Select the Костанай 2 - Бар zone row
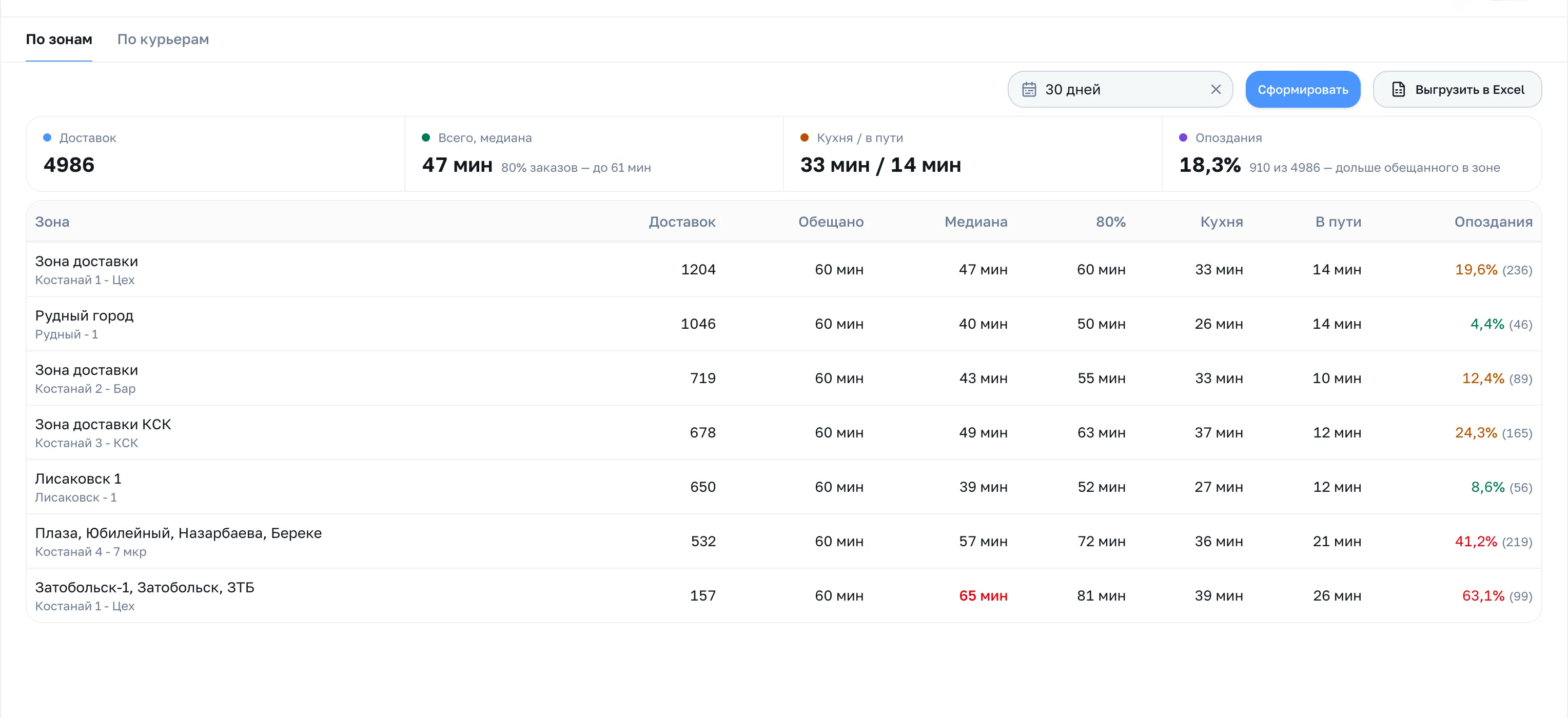This screenshot has height=718, width=1568. pyautogui.click(x=784, y=378)
